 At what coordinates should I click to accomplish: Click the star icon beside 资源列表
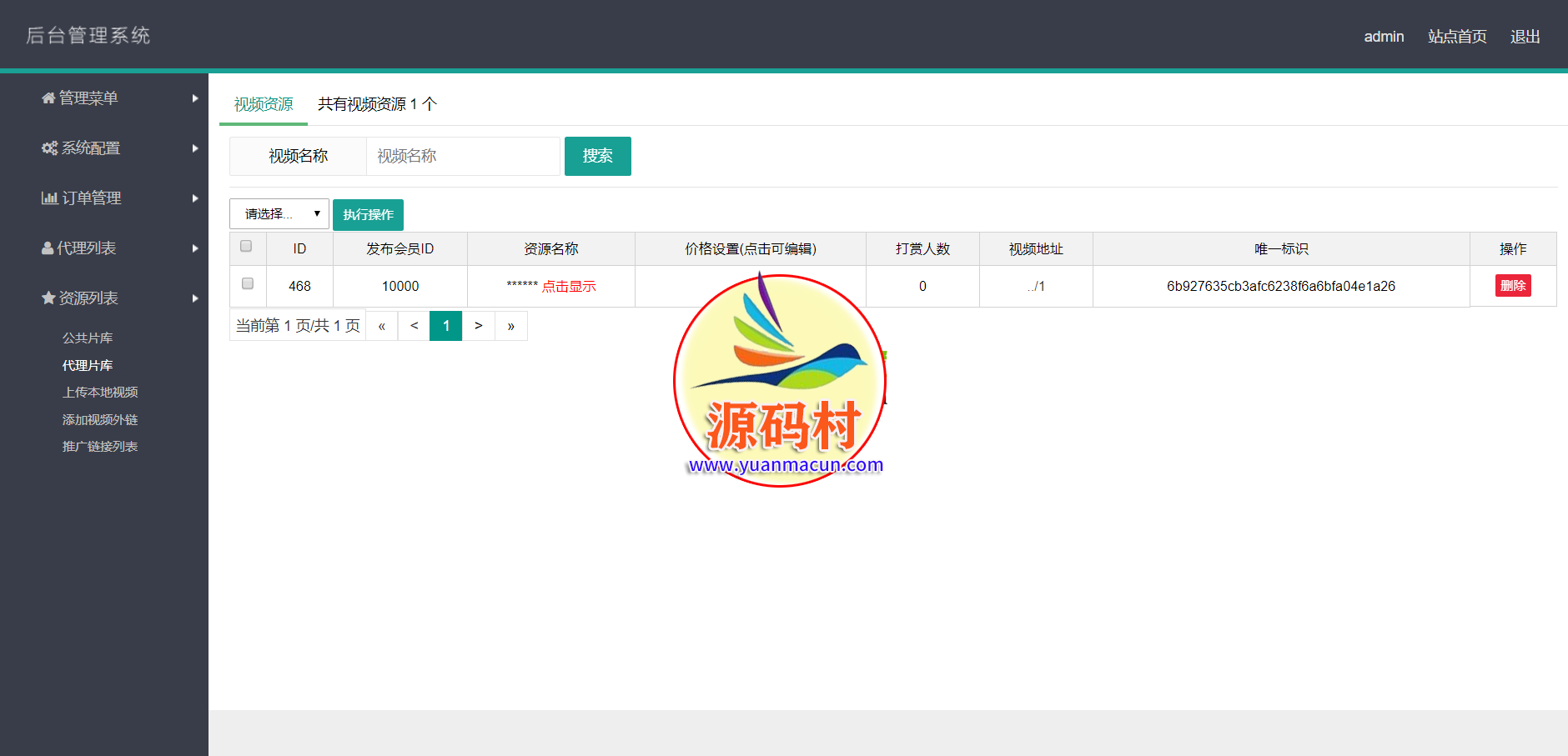point(48,298)
